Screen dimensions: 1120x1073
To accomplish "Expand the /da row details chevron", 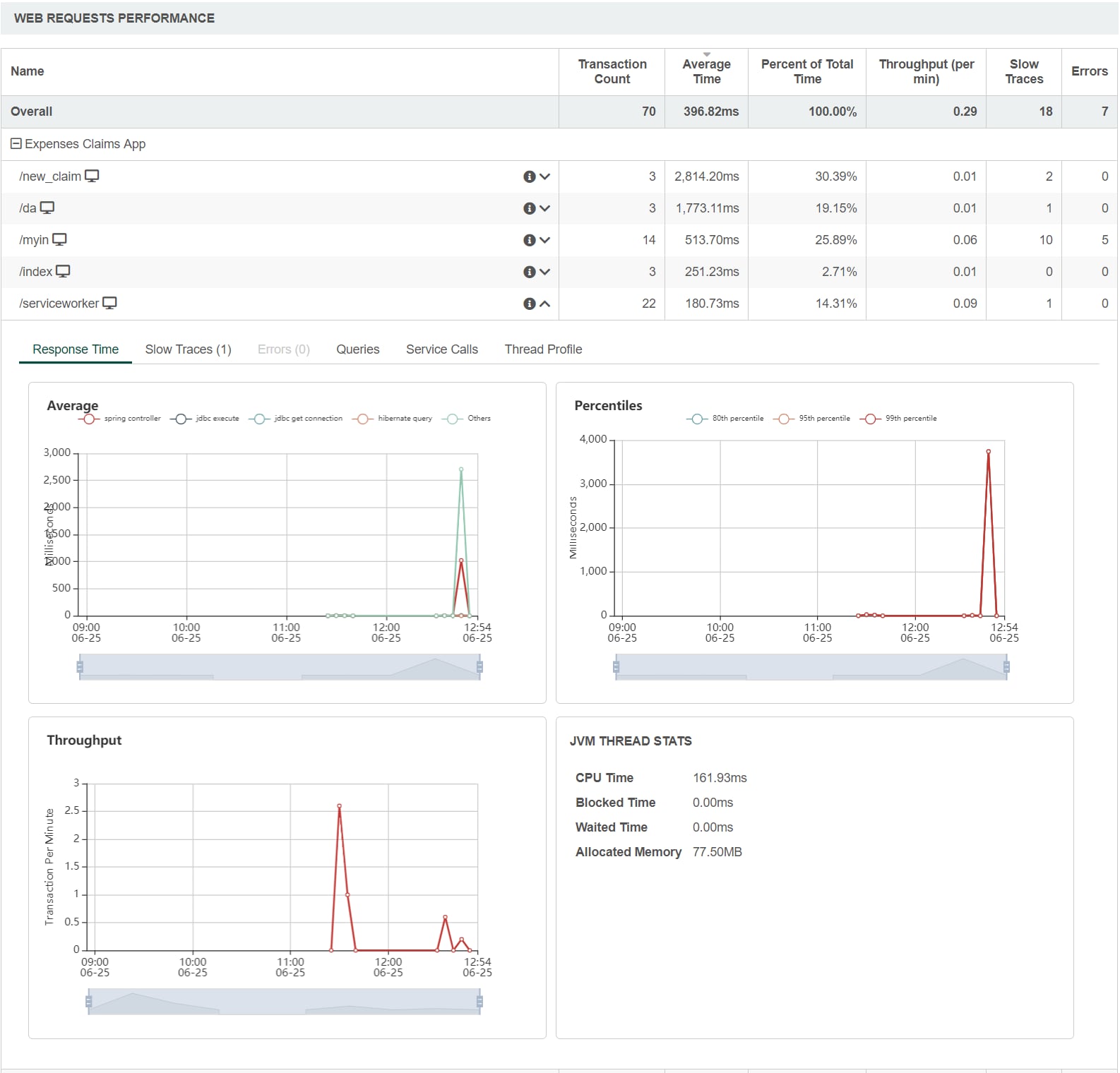I will click(544, 208).
